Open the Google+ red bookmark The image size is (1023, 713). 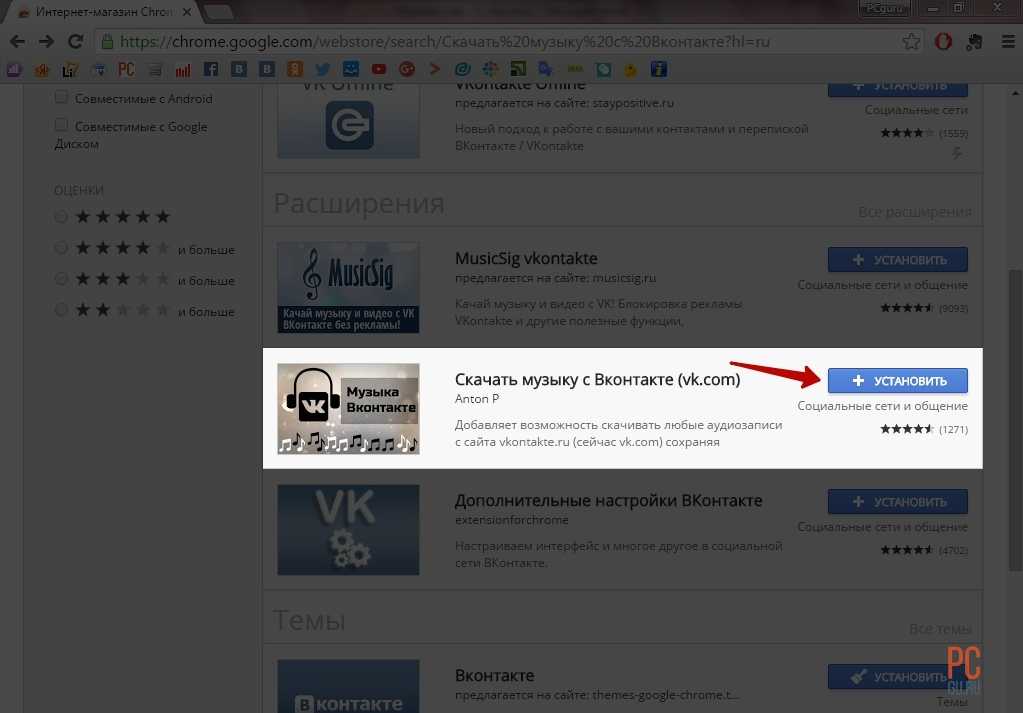406,69
